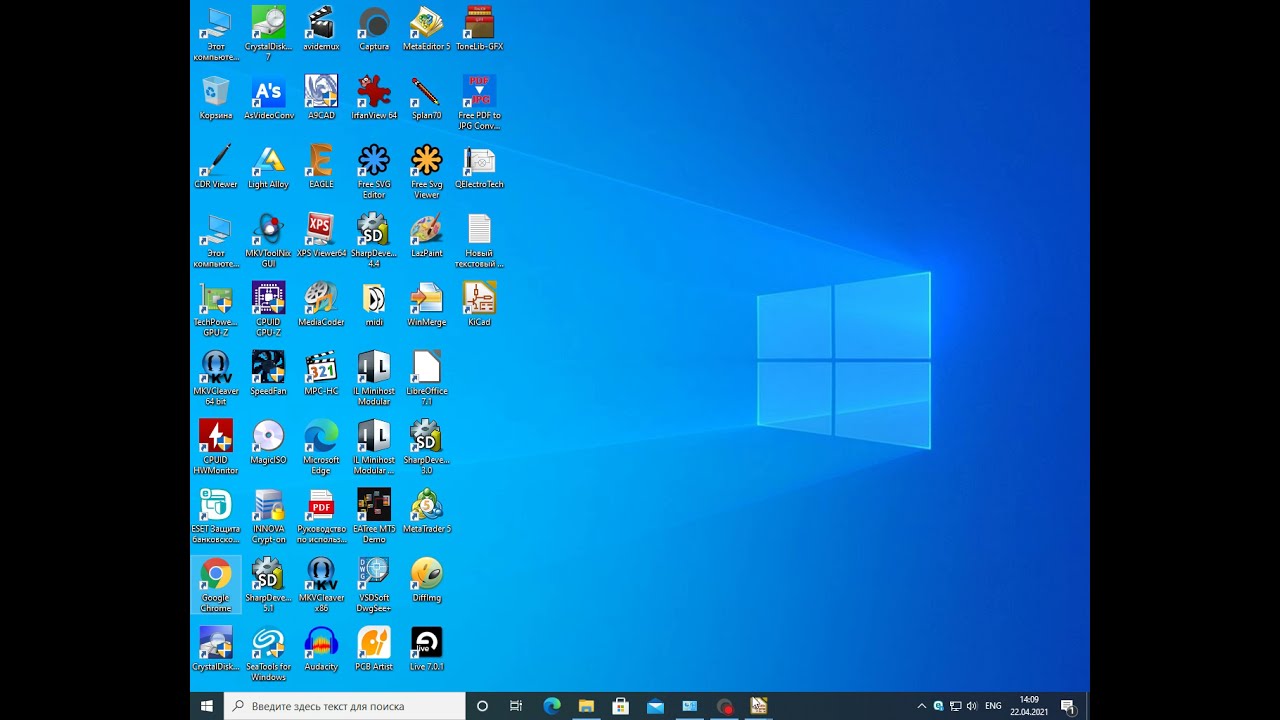The image size is (1280, 720).
Task: Open the Splan70 shortcut
Action: pyautogui.click(x=427, y=98)
